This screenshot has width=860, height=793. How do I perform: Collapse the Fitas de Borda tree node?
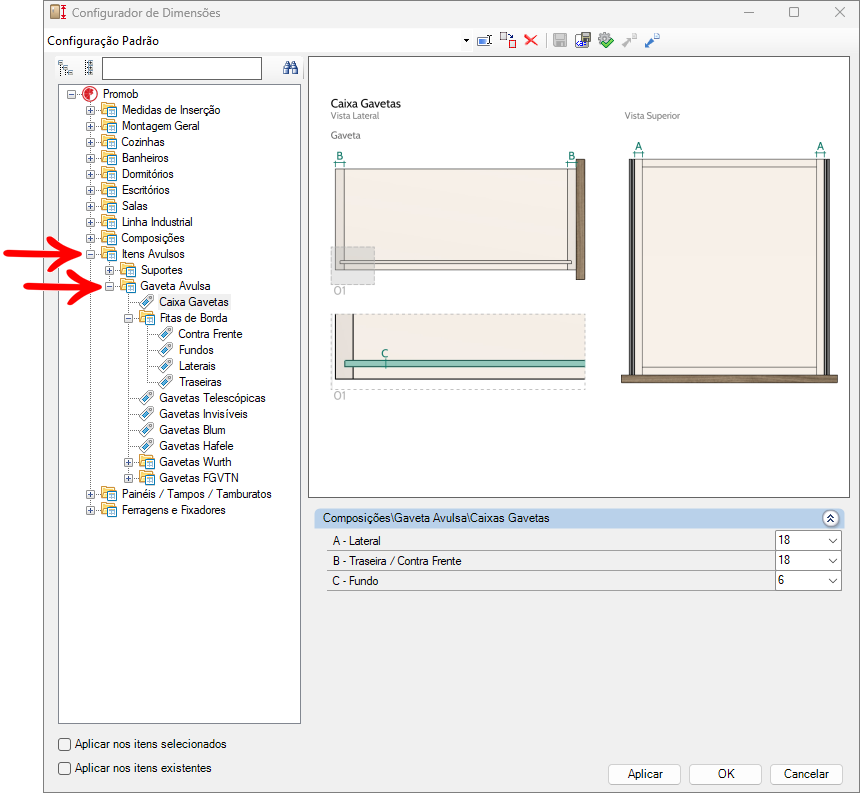click(128, 319)
